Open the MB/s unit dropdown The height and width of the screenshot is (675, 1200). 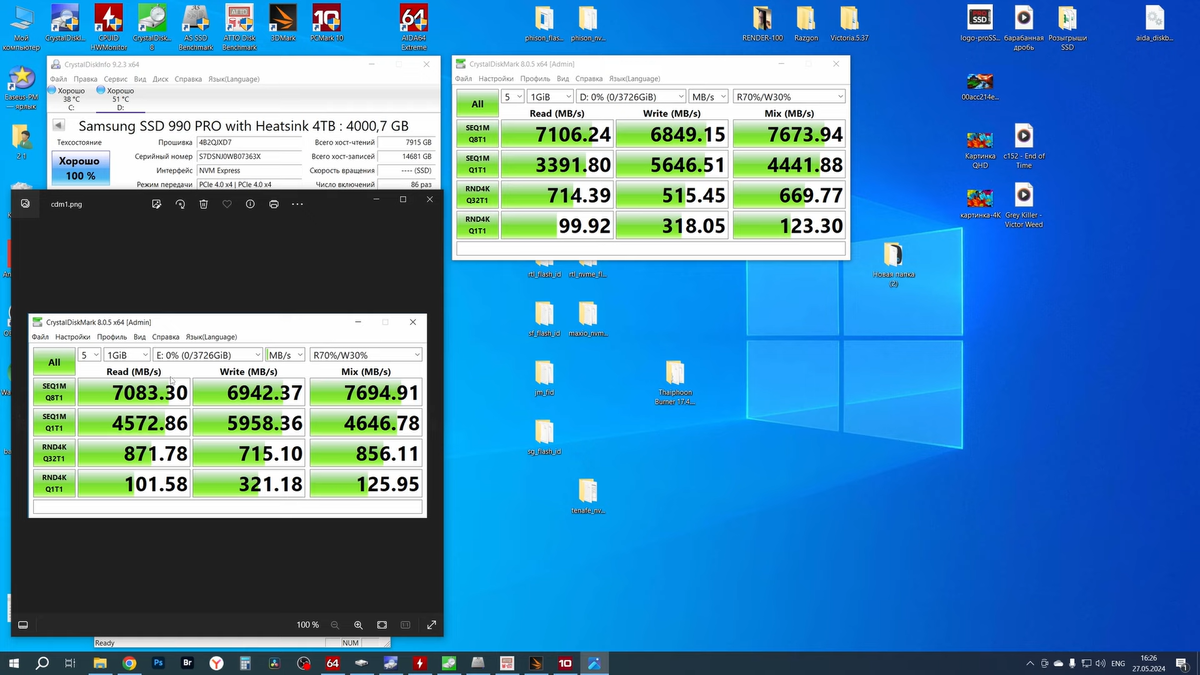[x=709, y=97]
